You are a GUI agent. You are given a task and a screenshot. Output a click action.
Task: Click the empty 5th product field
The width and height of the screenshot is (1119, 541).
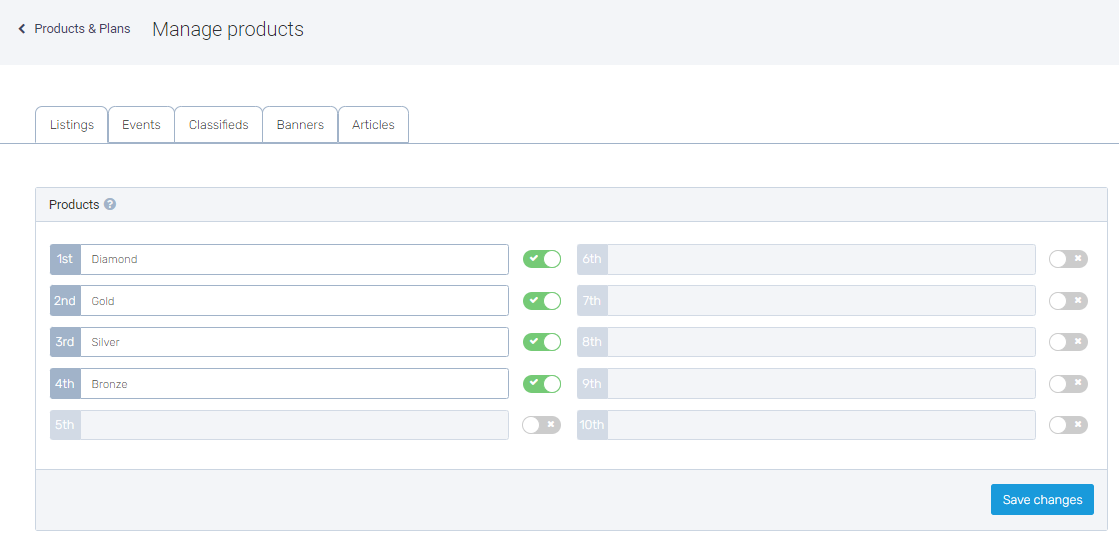294,425
